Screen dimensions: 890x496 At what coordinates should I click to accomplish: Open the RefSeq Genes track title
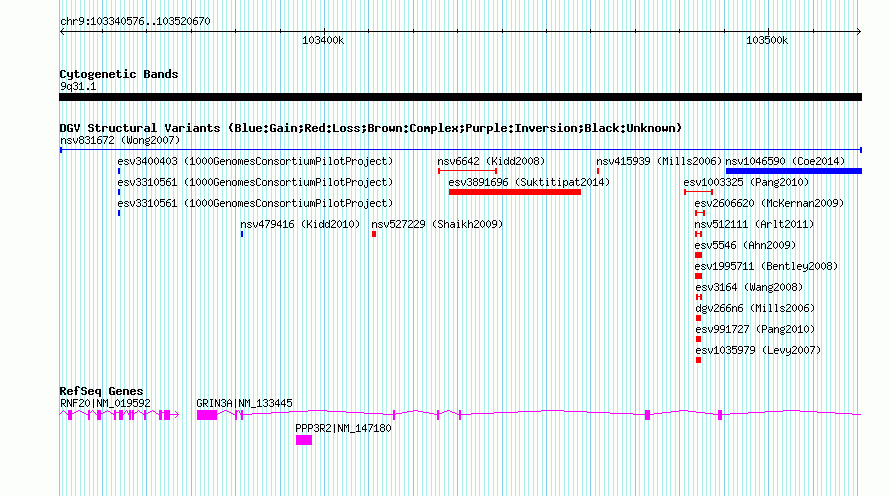click(x=101, y=391)
